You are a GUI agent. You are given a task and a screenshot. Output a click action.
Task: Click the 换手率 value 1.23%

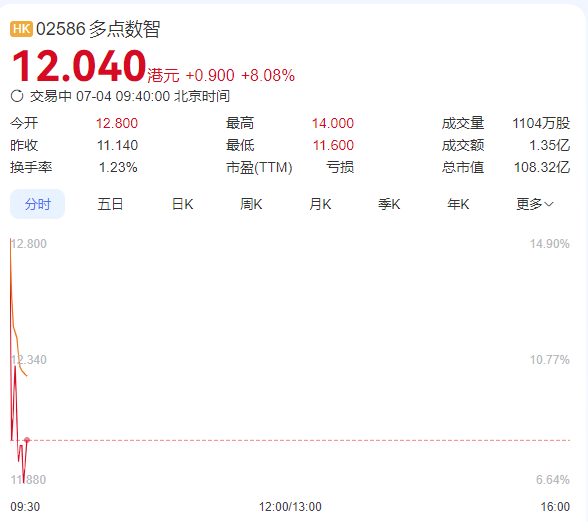click(x=118, y=167)
